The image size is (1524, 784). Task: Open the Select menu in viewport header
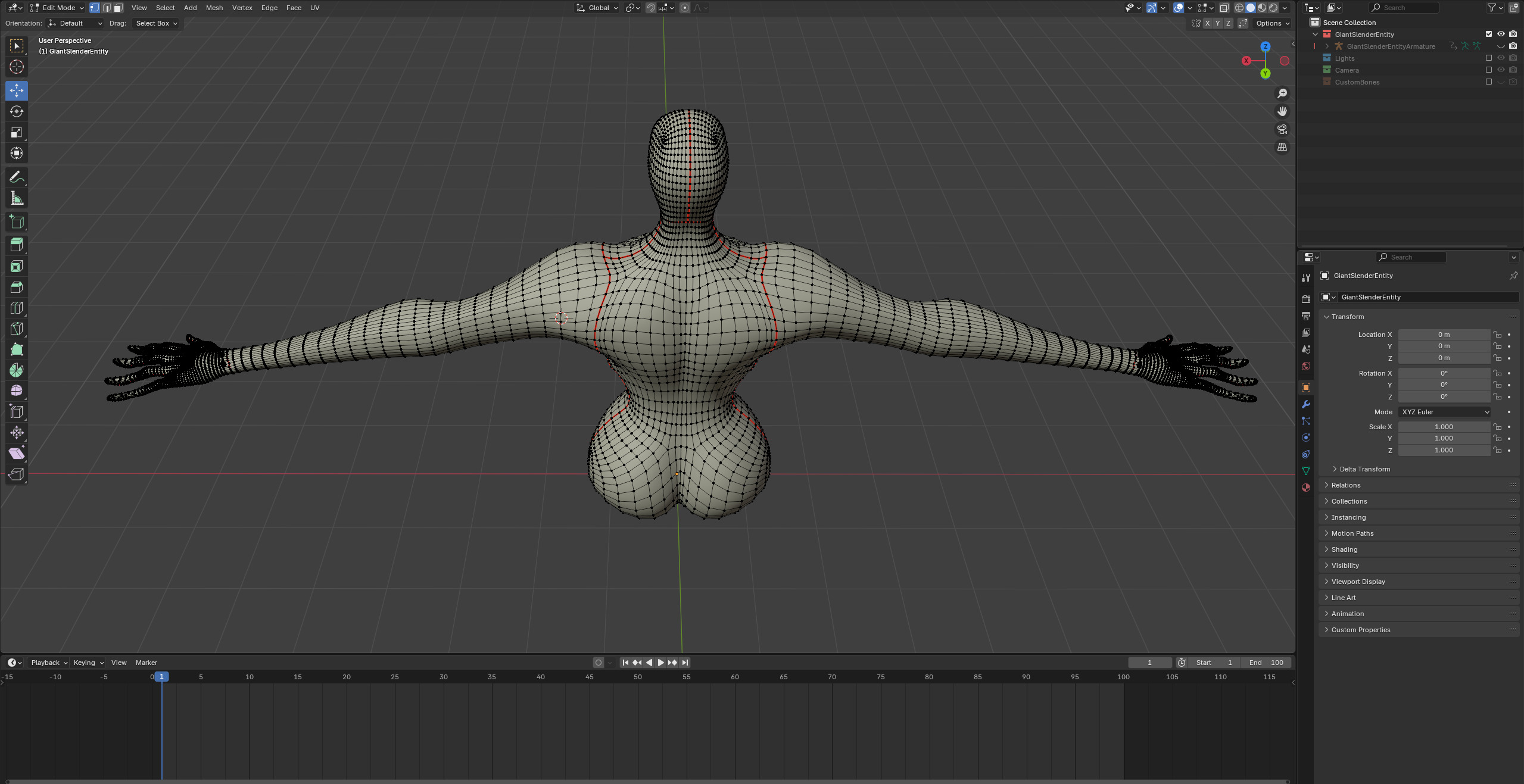(x=166, y=8)
